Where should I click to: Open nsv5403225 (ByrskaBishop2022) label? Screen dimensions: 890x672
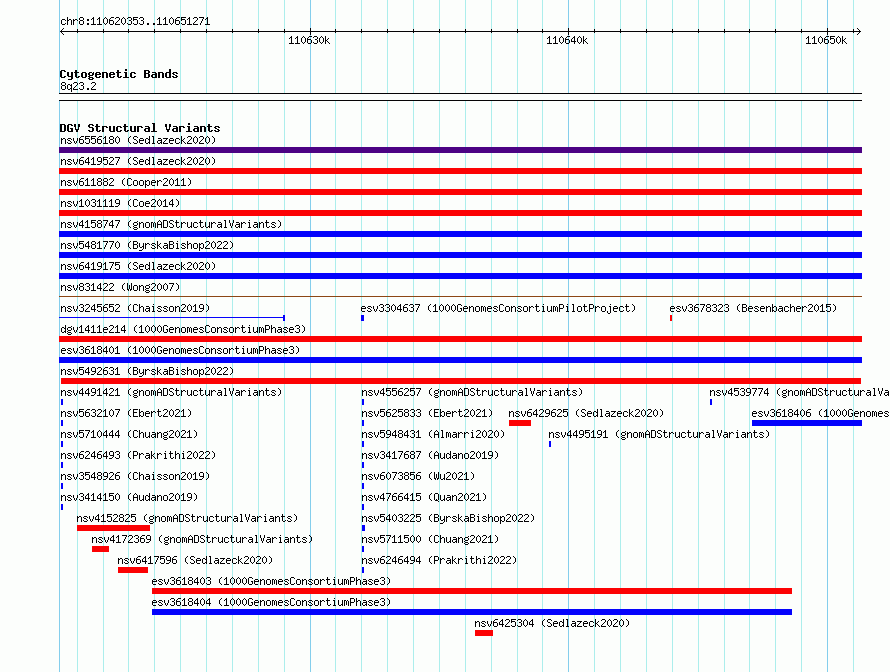tap(448, 518)
